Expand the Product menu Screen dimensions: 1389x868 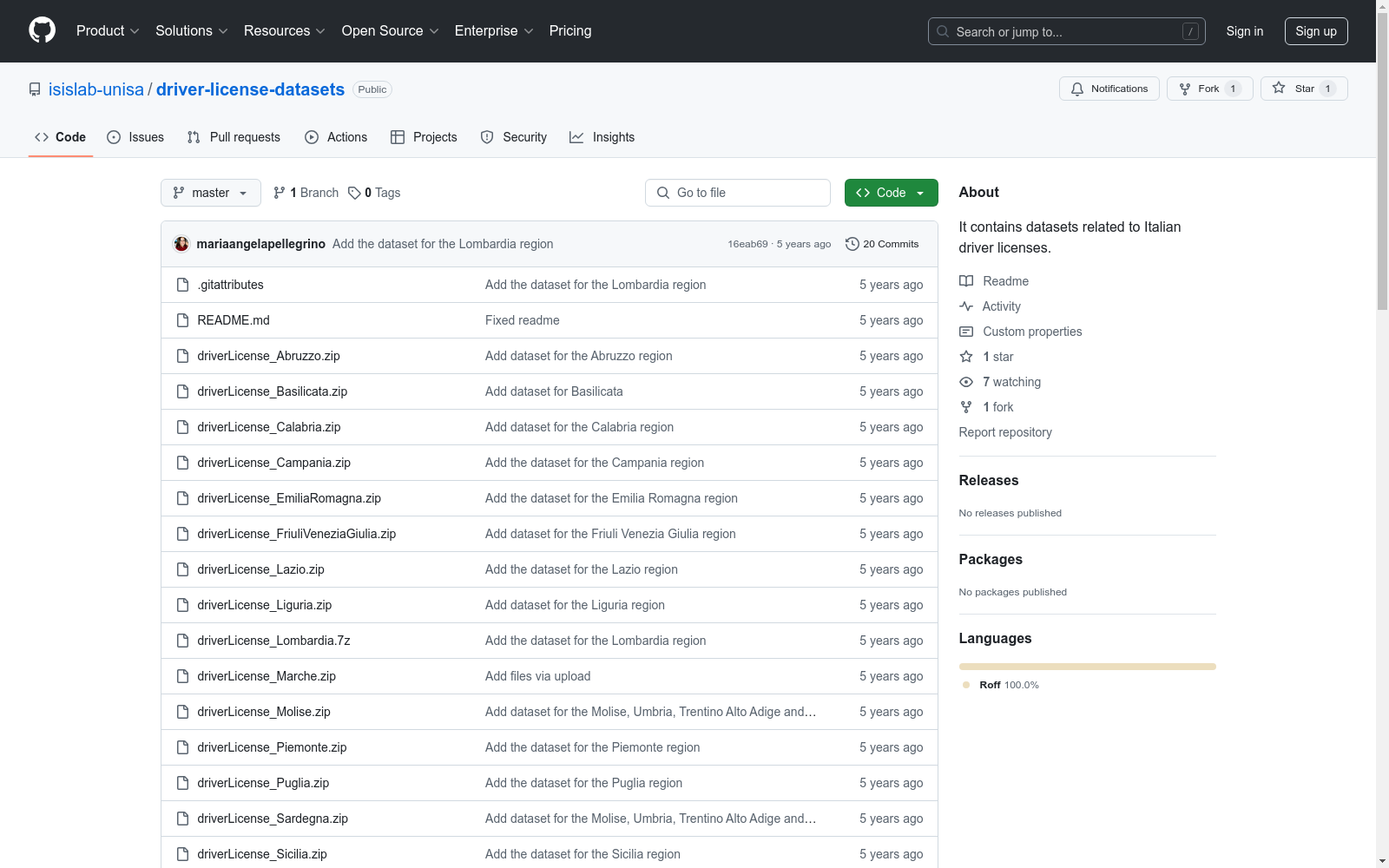pos(108,31)
